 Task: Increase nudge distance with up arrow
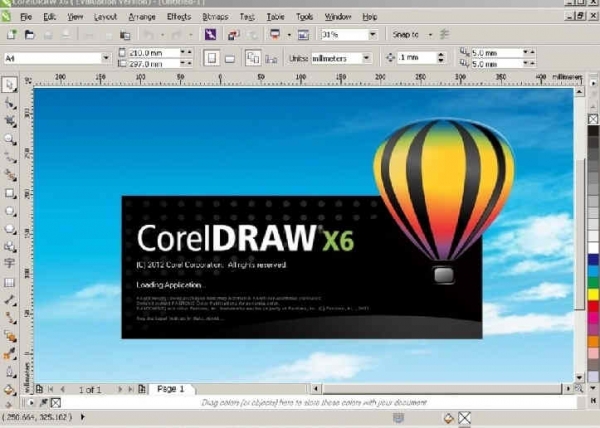(441, 55)
